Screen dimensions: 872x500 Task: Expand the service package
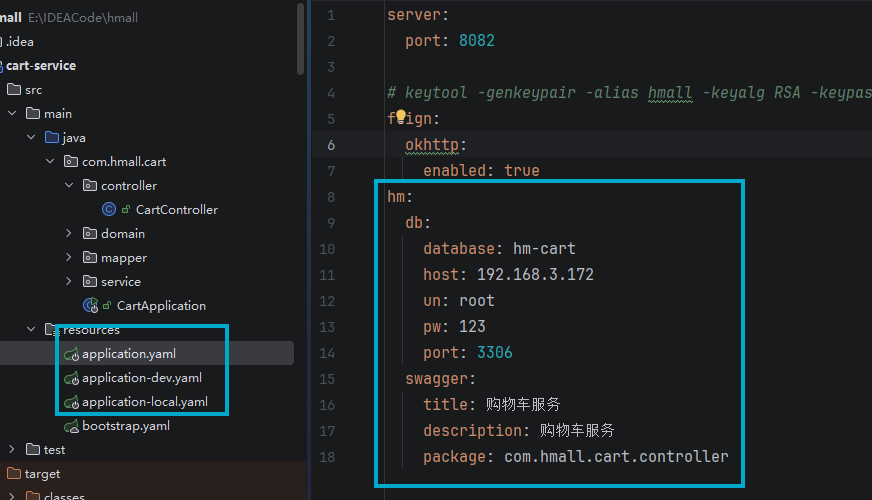(69, 281)
